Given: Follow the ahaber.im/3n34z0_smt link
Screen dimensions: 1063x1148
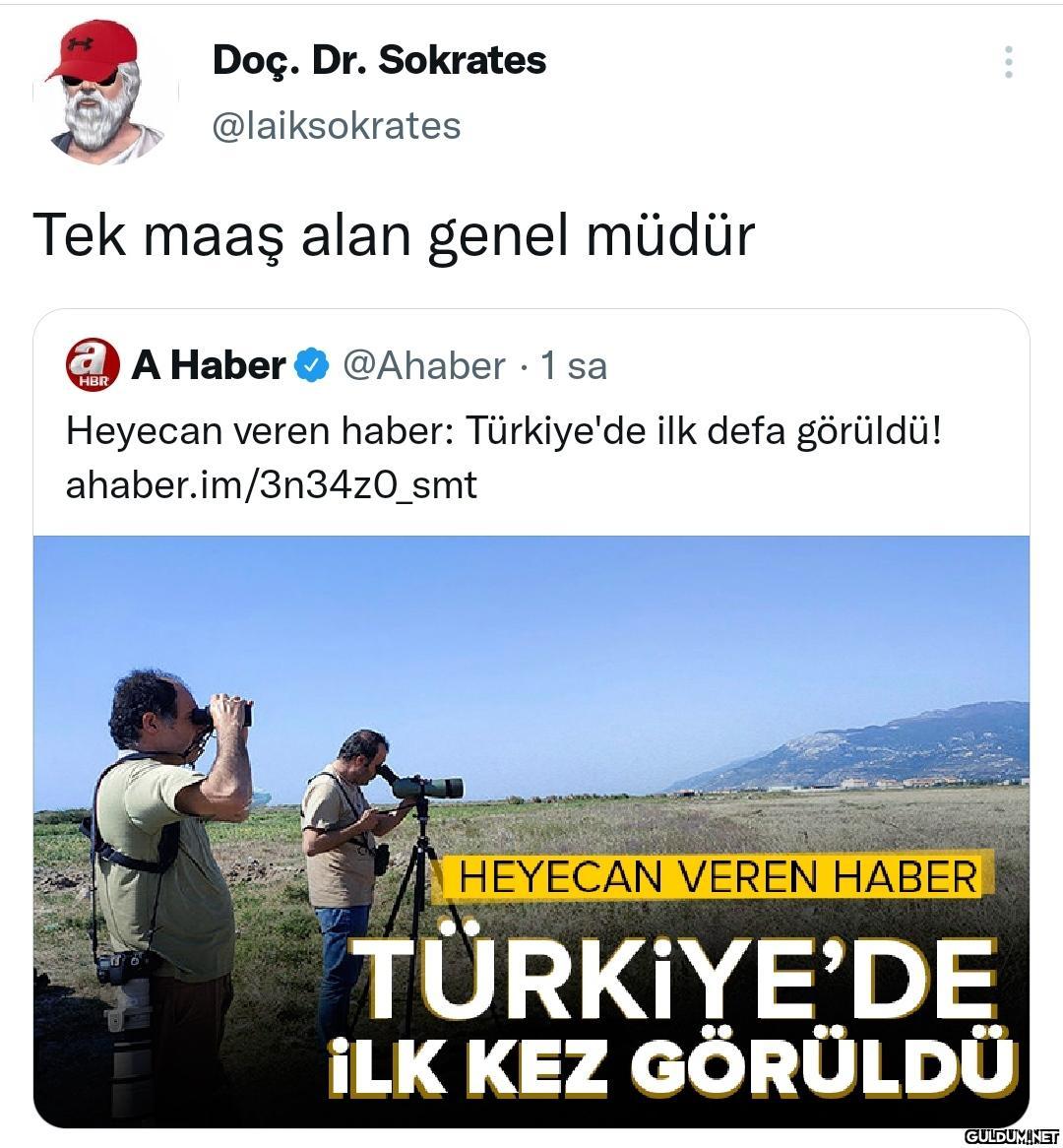Looking at the screenshot, I should (x=271, y=485).
